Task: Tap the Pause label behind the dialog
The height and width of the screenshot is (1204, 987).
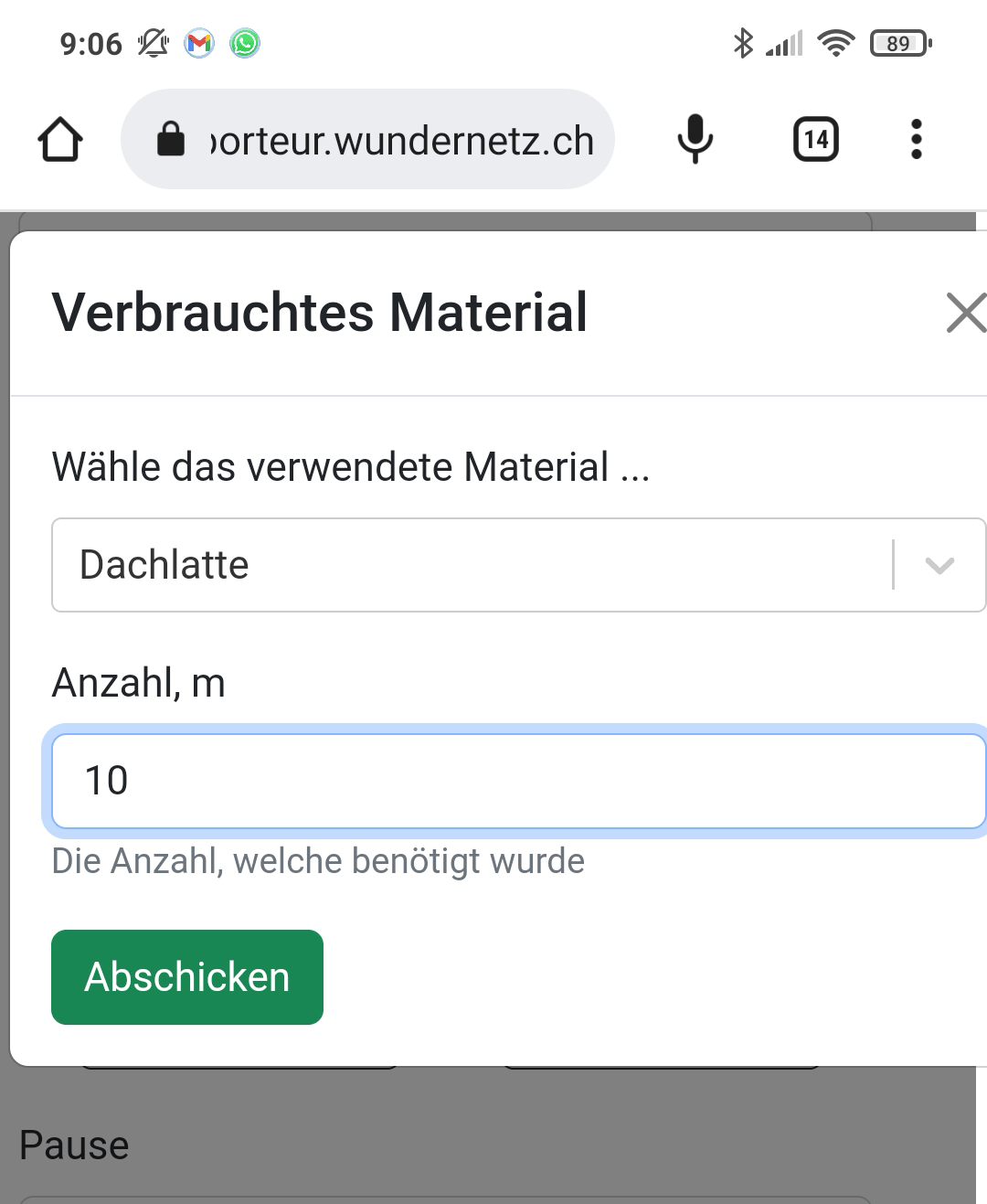Action: click(x=74, y=1145)
